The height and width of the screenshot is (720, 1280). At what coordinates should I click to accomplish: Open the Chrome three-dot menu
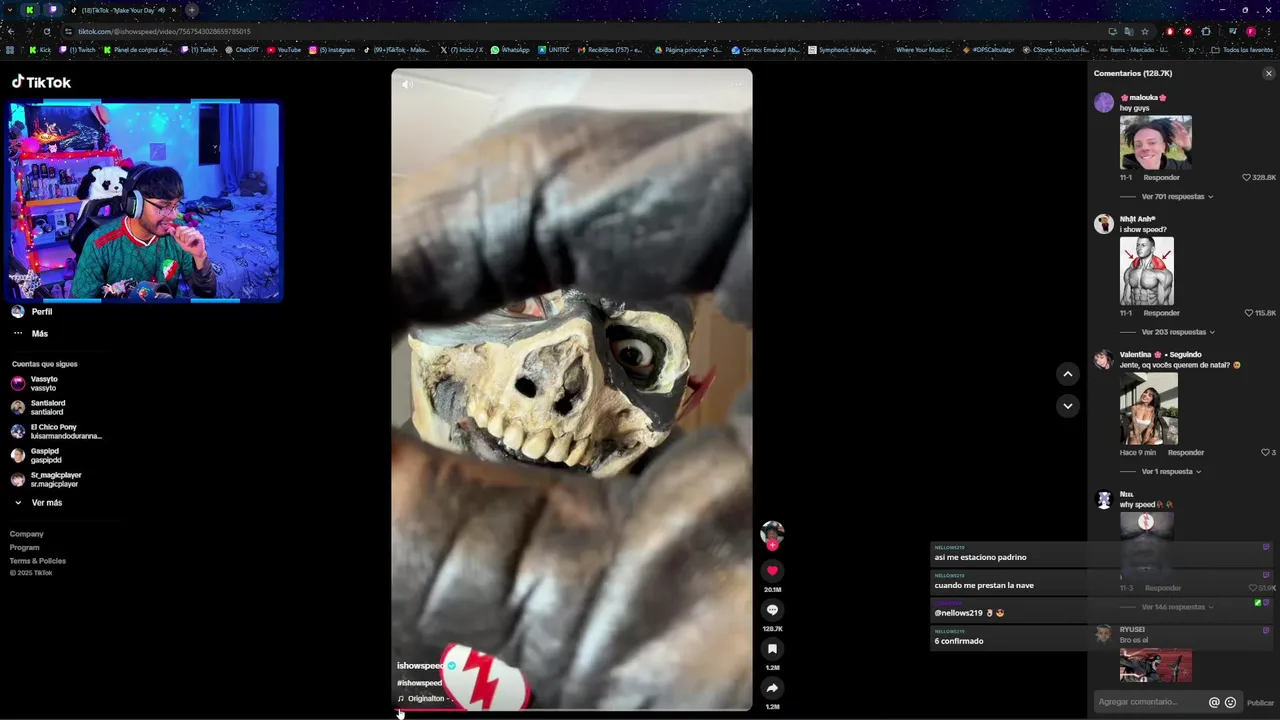tap(1268, 31)
